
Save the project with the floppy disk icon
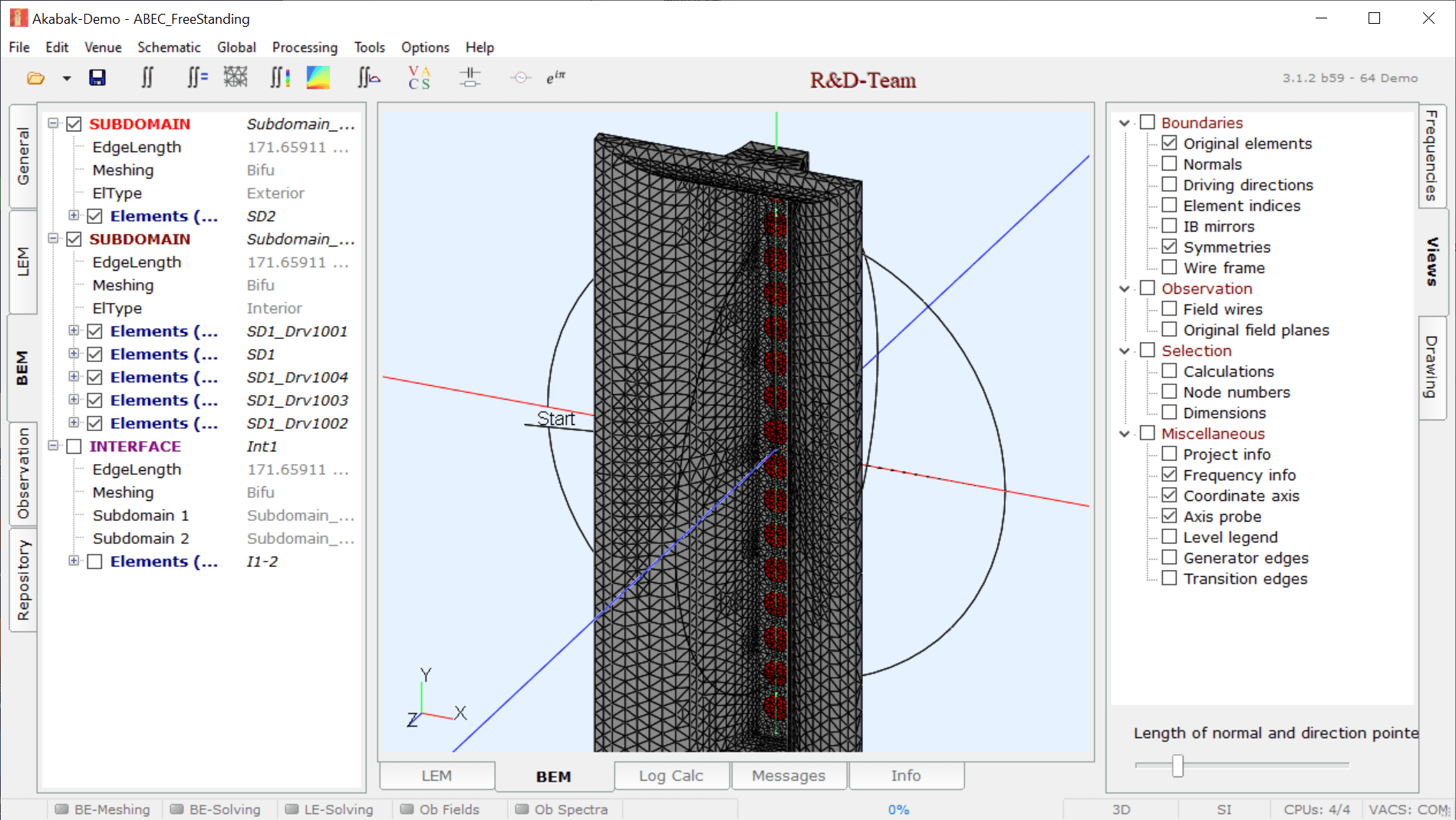[97, 78]
